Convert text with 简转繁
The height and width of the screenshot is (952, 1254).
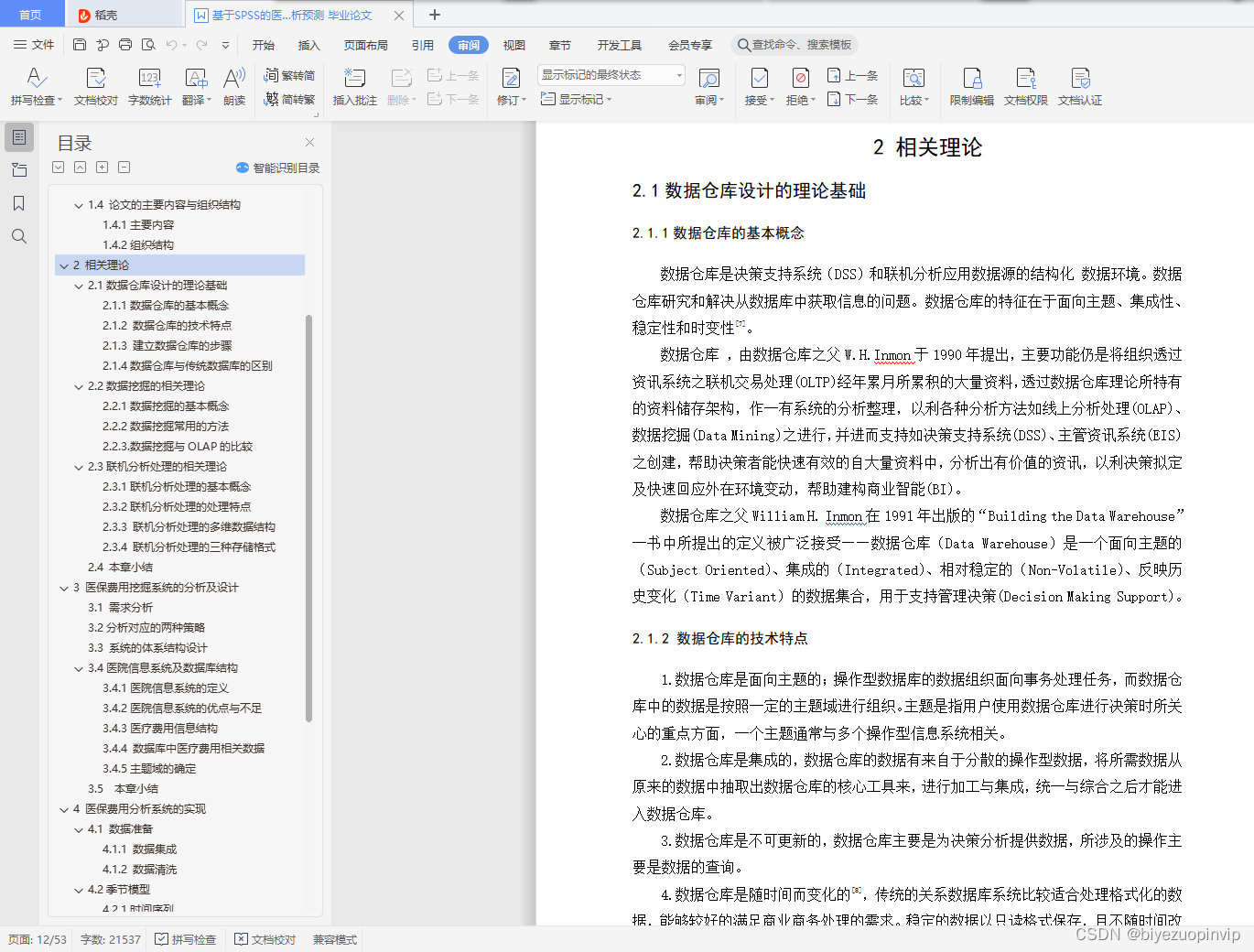289,99
